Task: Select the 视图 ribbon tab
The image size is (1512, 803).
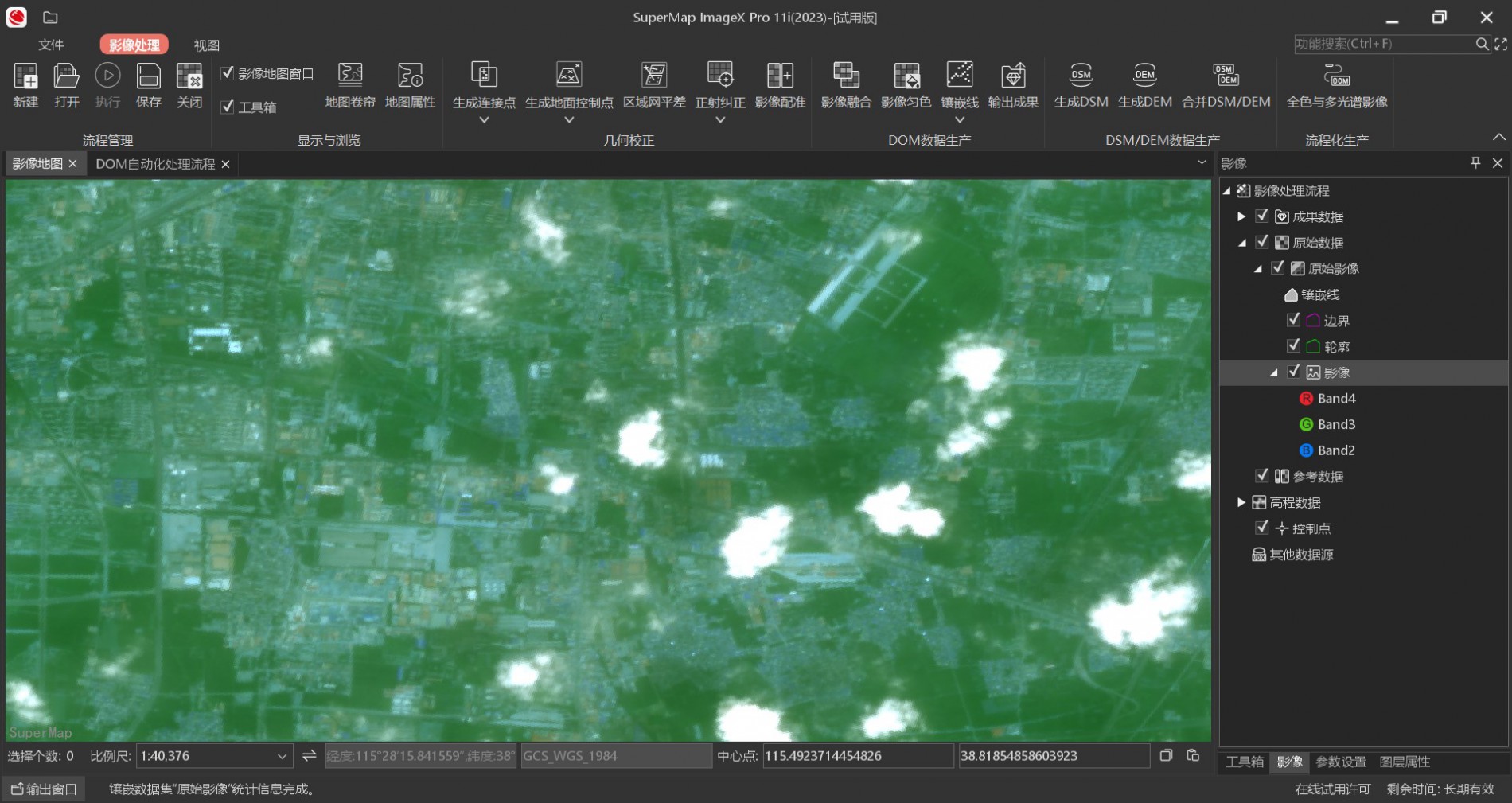Action: (207, 45)
